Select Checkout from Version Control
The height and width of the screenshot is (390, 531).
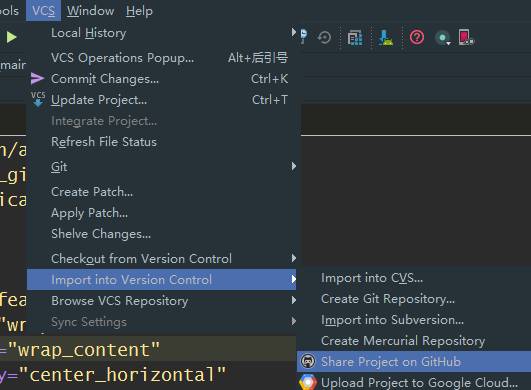[x=161, y=259]
